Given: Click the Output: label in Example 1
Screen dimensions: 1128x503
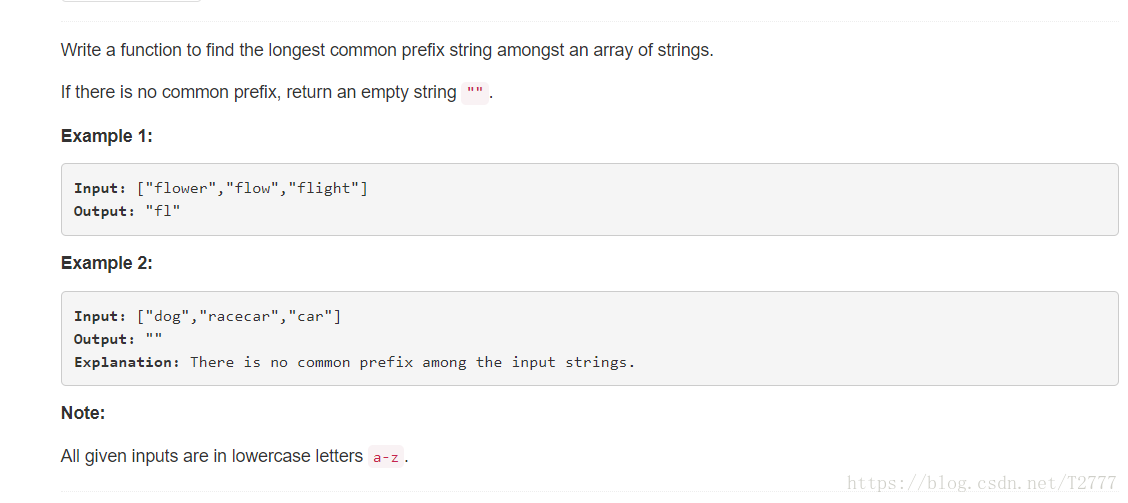Looking at the screenshot, I should coord(104,212).
